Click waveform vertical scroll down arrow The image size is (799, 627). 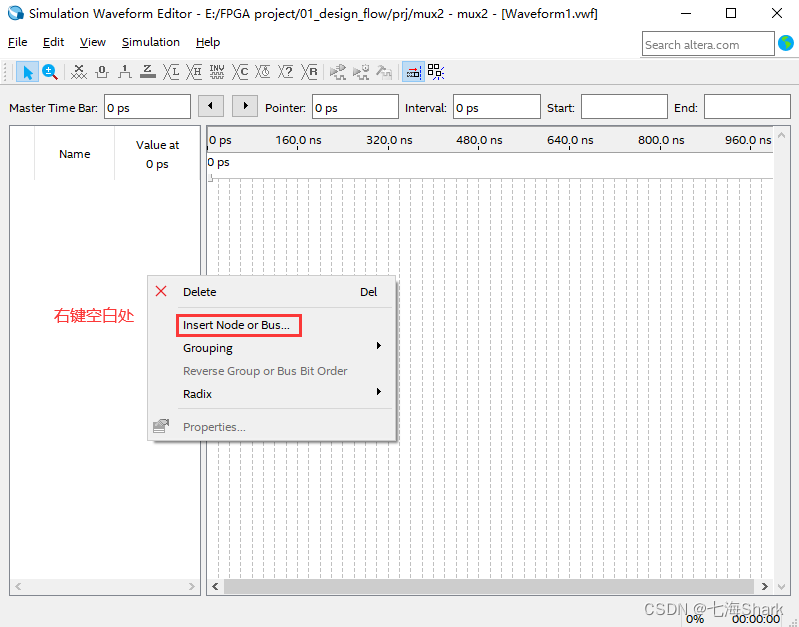[x=782, y=587]
